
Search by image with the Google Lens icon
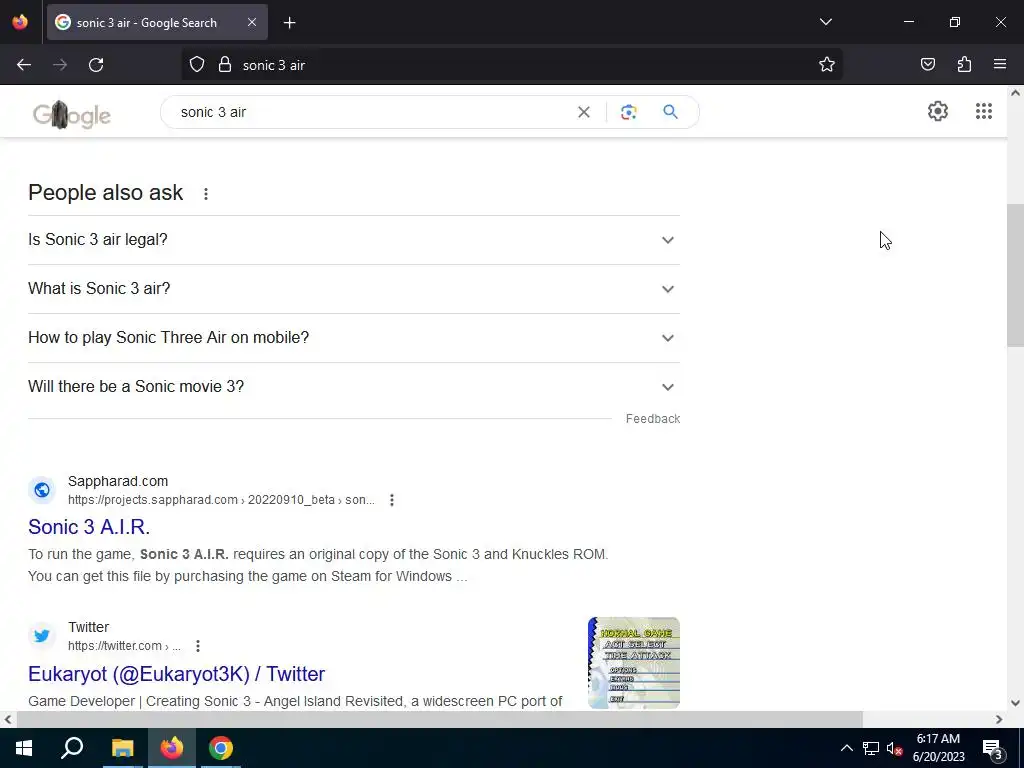629,112
